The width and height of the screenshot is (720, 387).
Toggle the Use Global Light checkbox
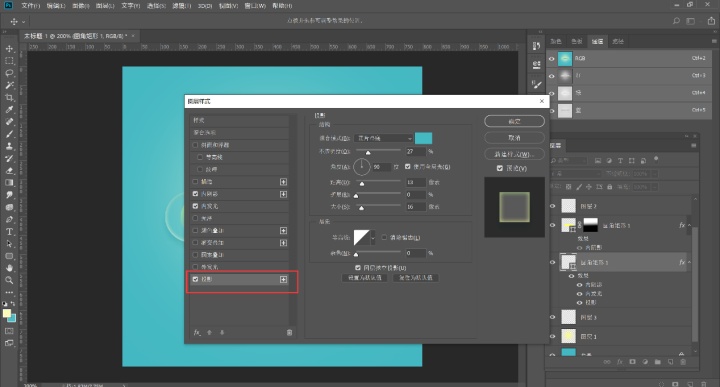pos(408,167)
